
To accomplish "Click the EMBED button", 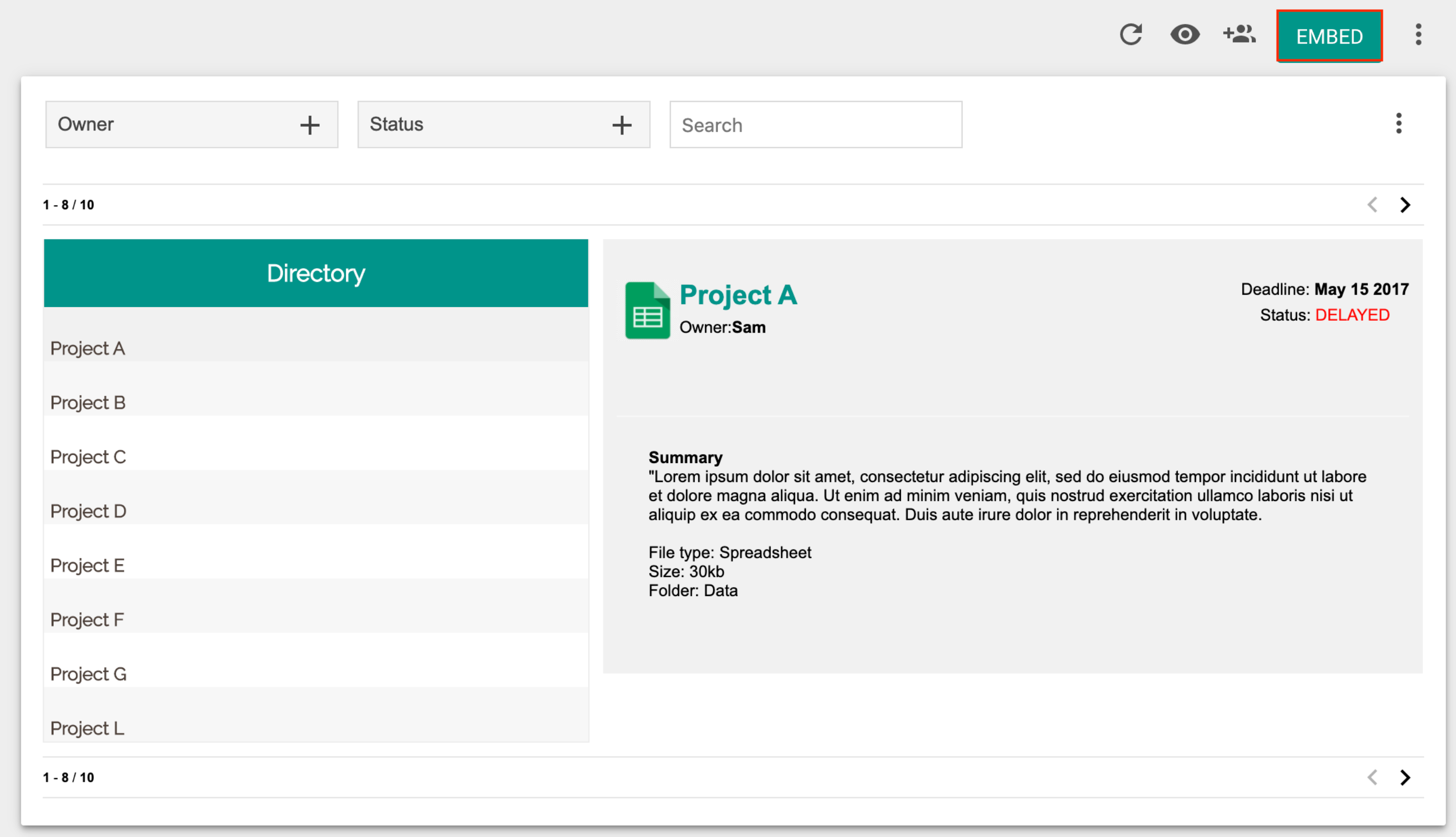I will coord(1329,36).
